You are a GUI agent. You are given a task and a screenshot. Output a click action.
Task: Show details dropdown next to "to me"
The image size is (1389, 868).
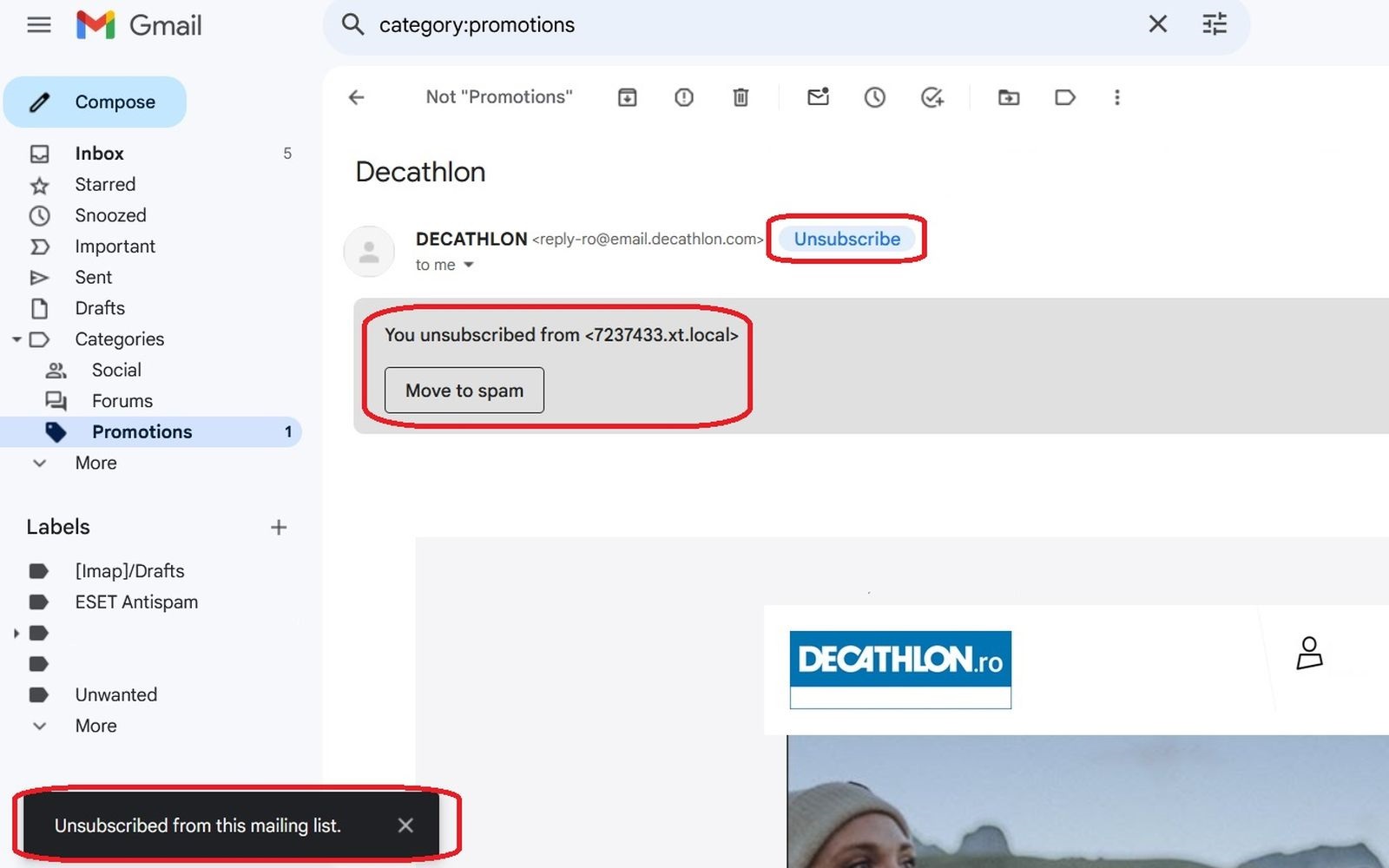(469, 265)
